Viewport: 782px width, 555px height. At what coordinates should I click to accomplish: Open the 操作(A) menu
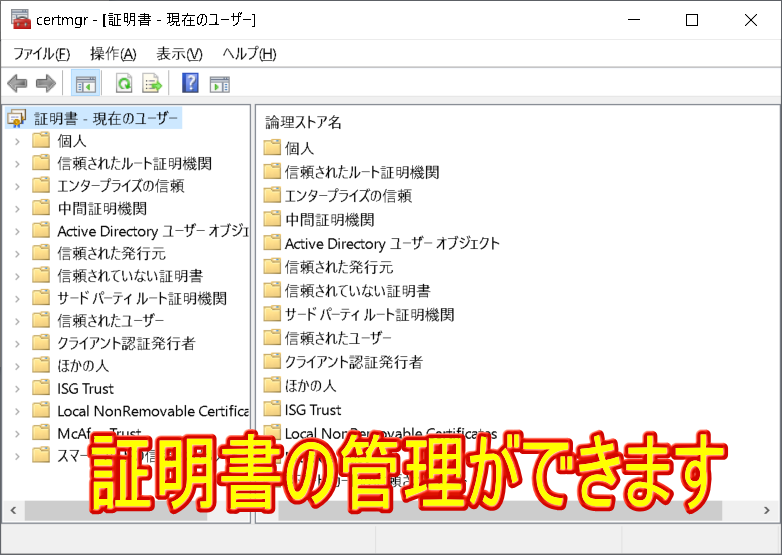point(113,53)
